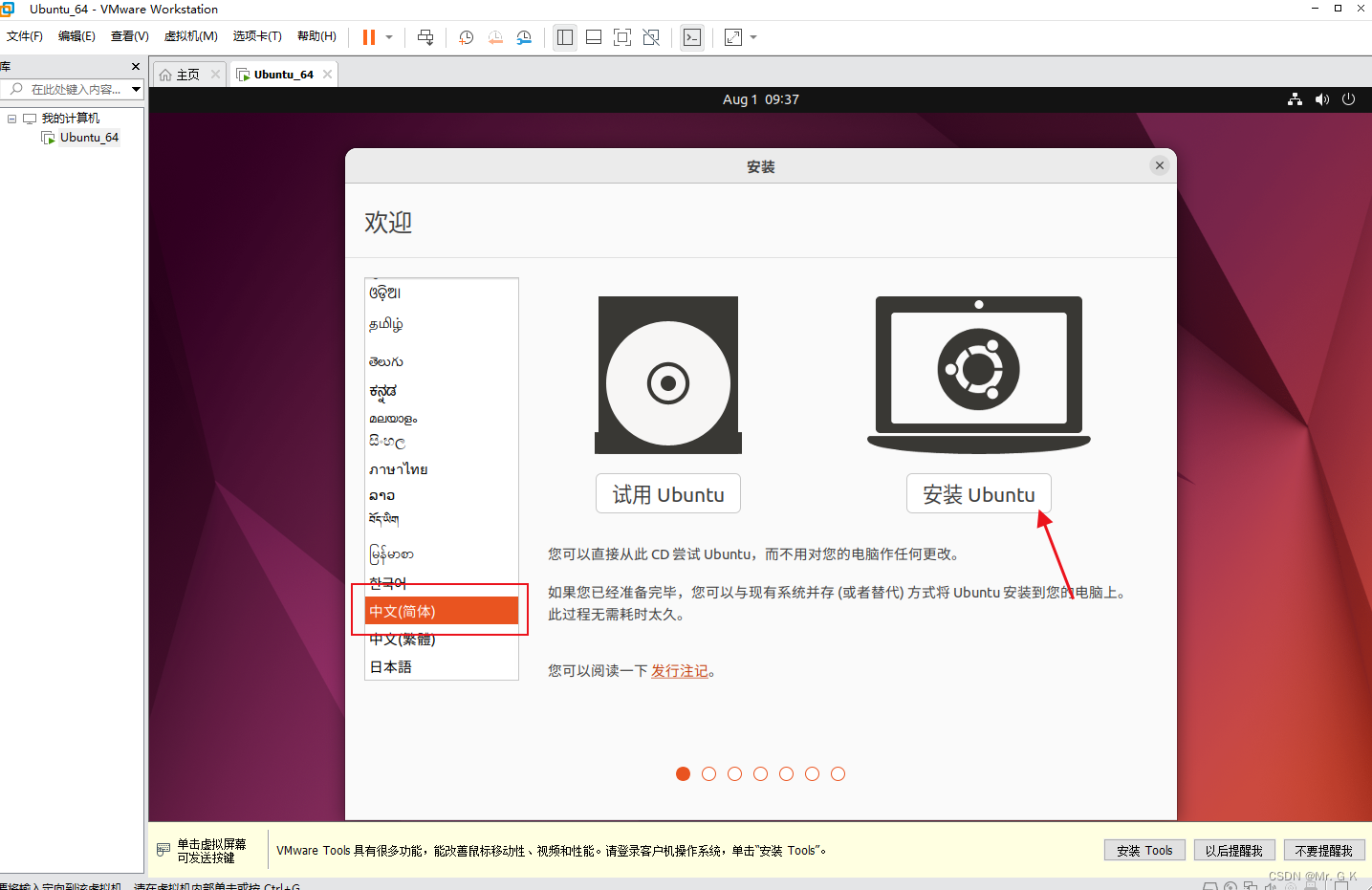Close the Ubuntu_64 tab
This screenshot has width=1372, height=890.
(x=328, y=75)
